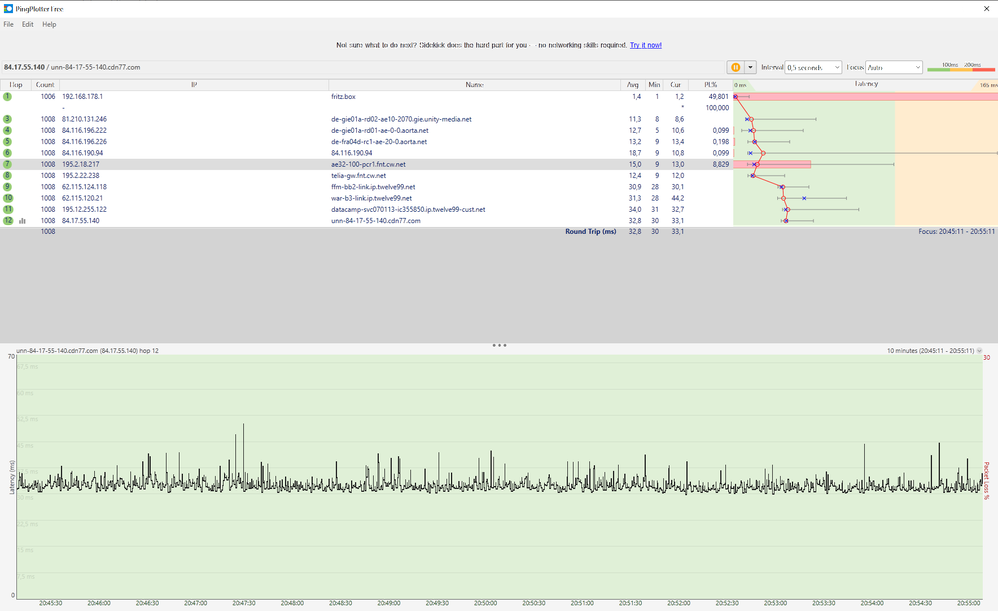Click the hop 1 green circle icon
Screen dimensions: 998x611
pos(7,96)
